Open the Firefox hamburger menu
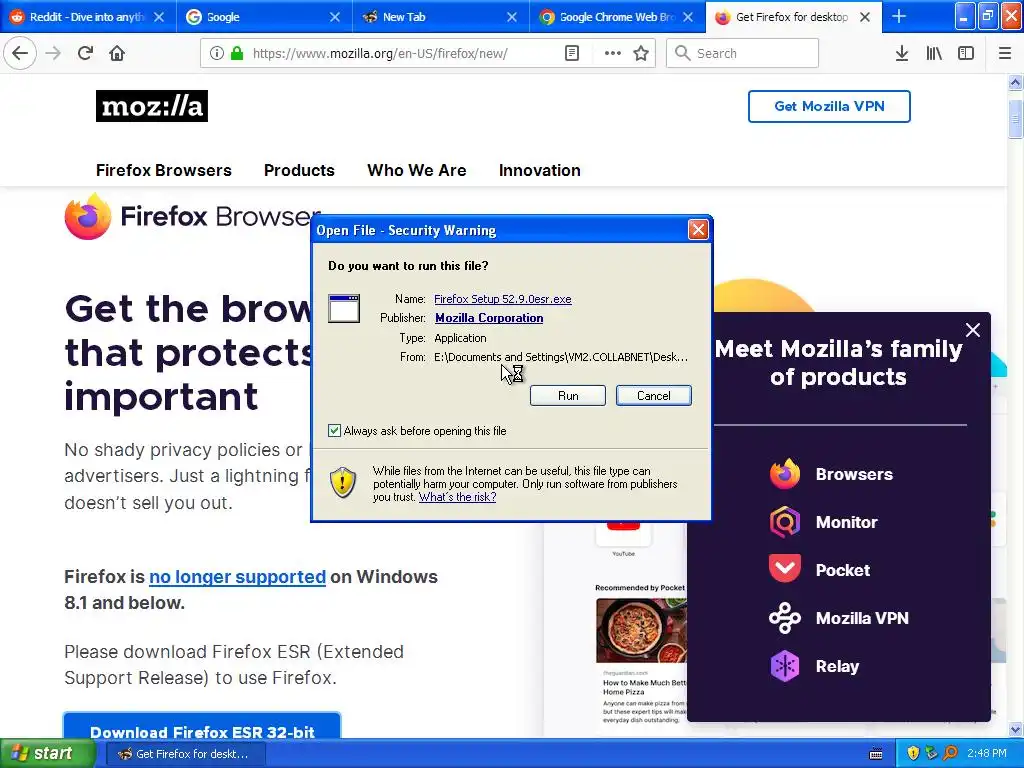This screenshot has width=1024, height=768. click(x=1005, y=53)
